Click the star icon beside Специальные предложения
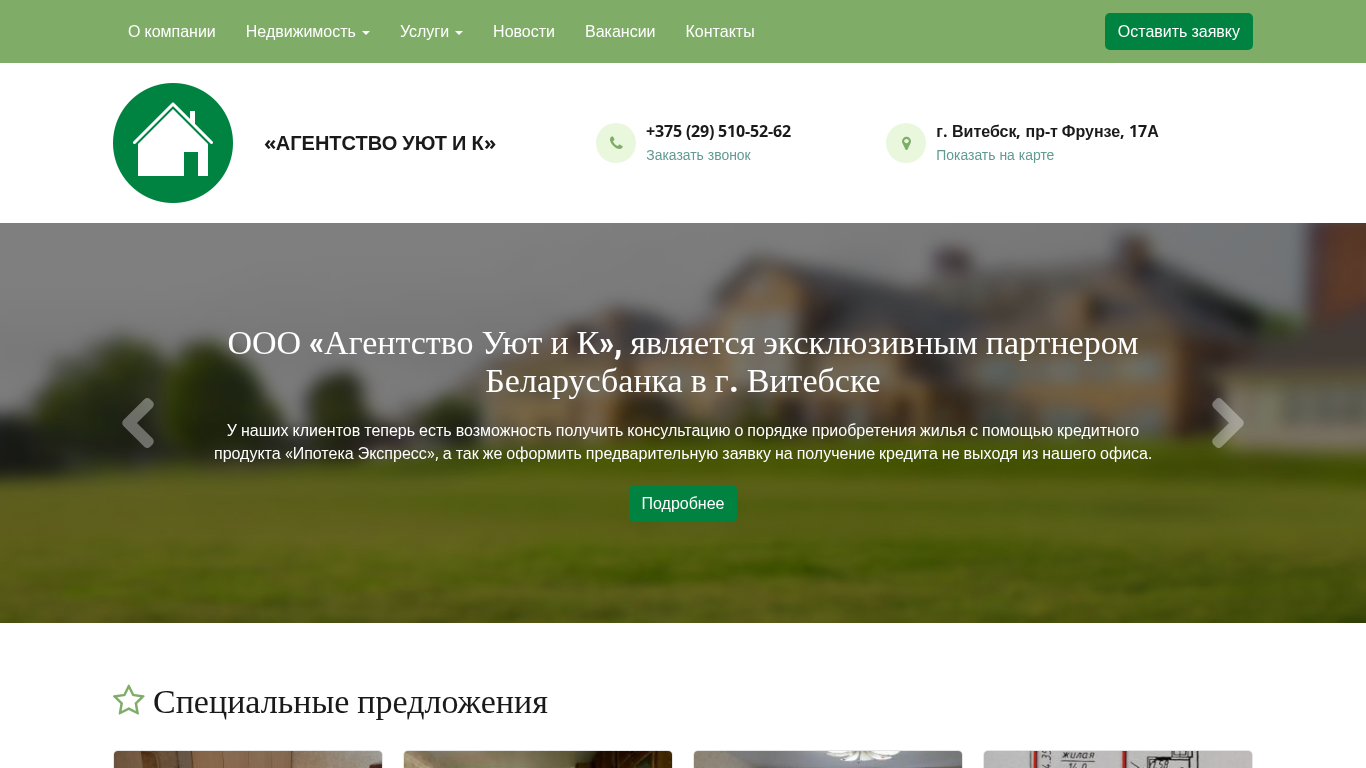Viewport: 1366px width, 768px height. (129, 701)
